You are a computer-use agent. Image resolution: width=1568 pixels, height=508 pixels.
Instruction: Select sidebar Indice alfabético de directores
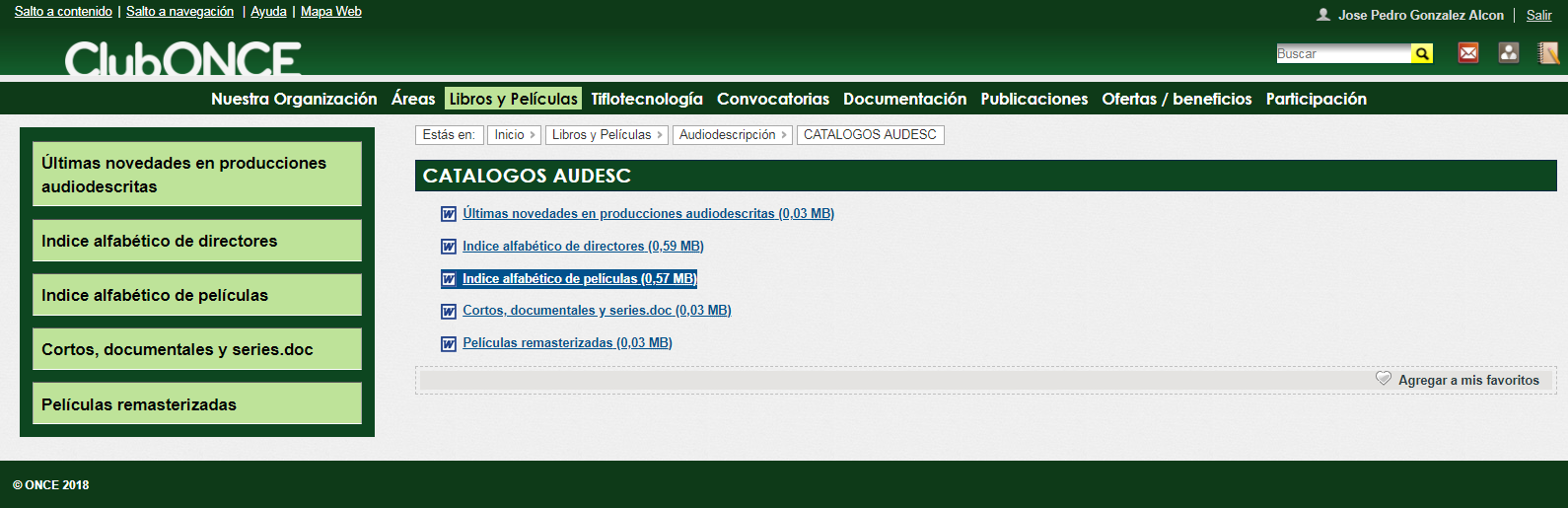tap(197, 241)
